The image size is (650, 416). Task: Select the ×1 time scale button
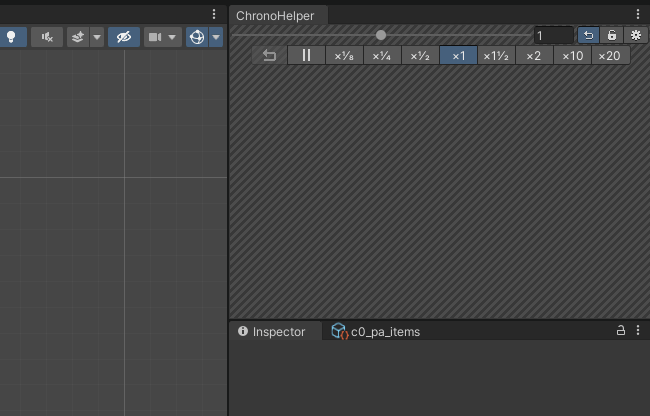tap(458, 56)
